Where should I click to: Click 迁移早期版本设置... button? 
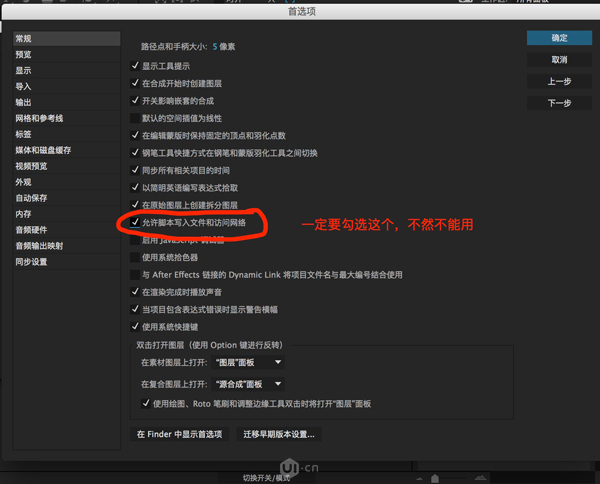278,434
